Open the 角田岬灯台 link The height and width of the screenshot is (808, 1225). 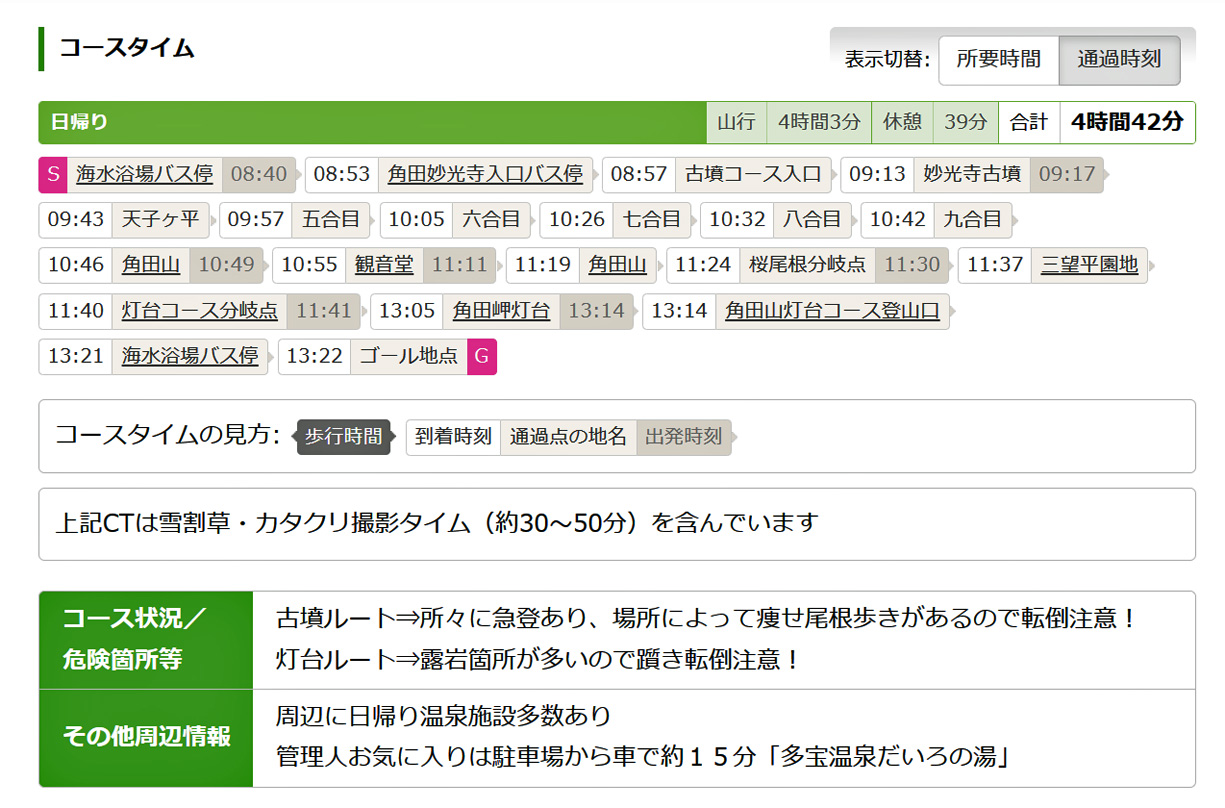coord(501,311)
